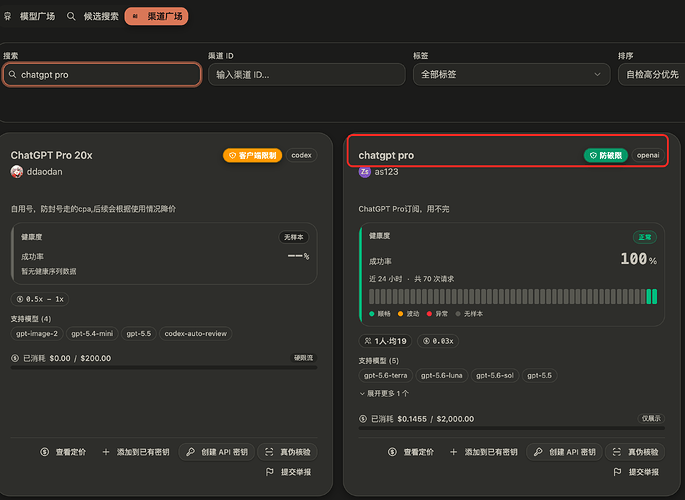Select the gpt-image-2 model chip
Screen dimensions: 685x500
(x=37, y=334)
